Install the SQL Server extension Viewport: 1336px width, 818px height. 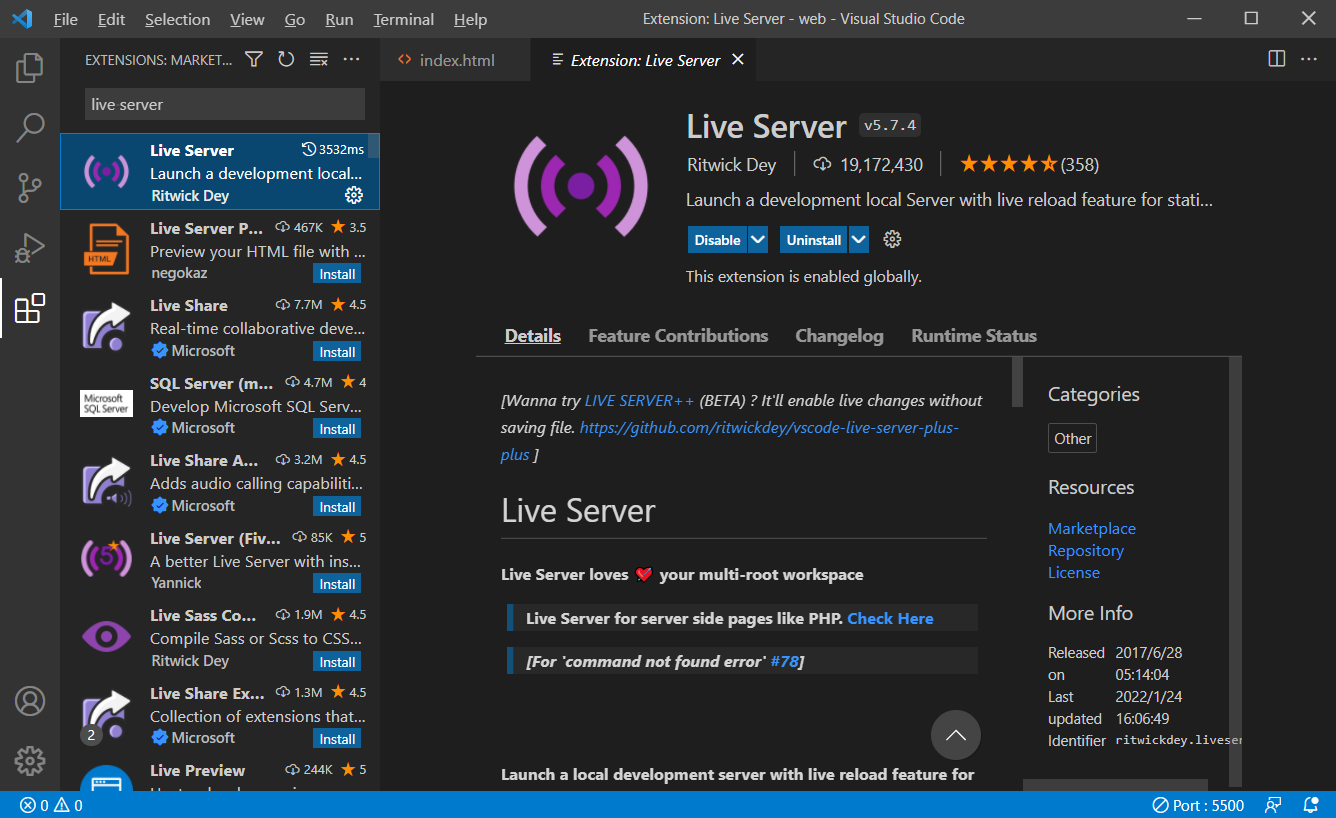pos(337,429)
